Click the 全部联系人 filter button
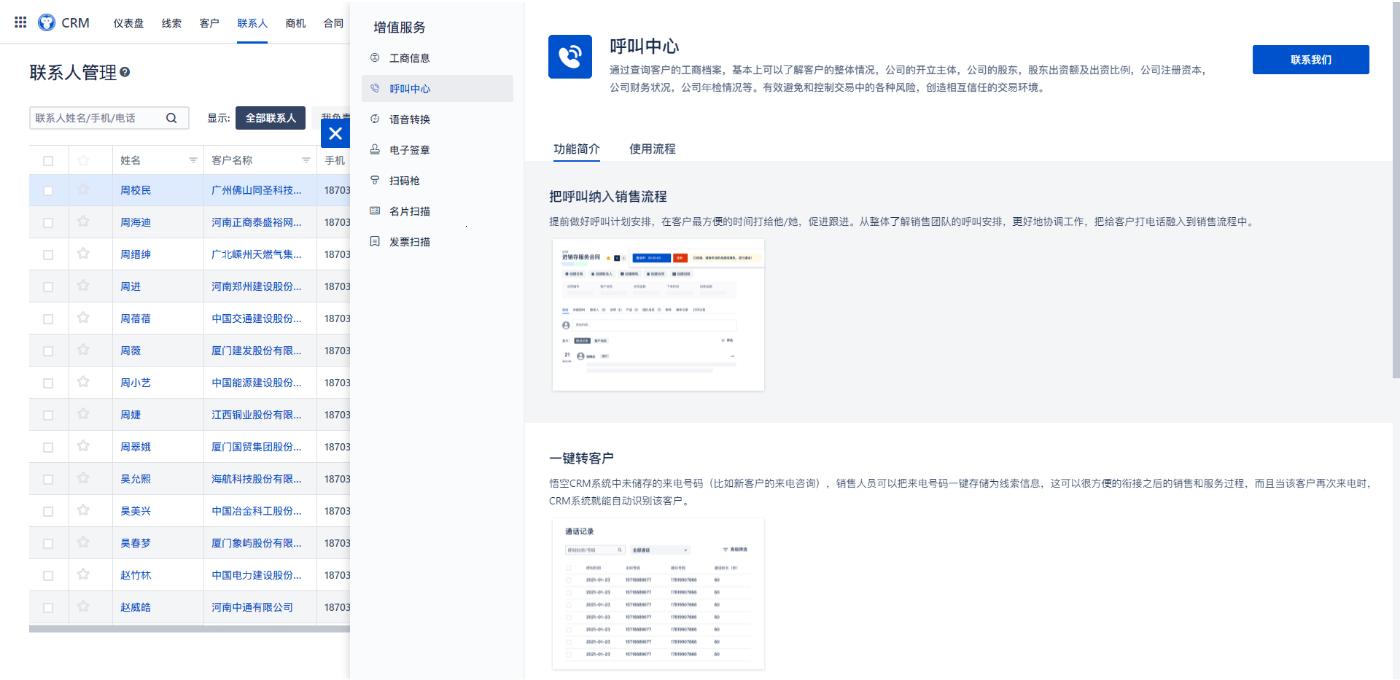 pyautogui.click(x=270, y=118)
